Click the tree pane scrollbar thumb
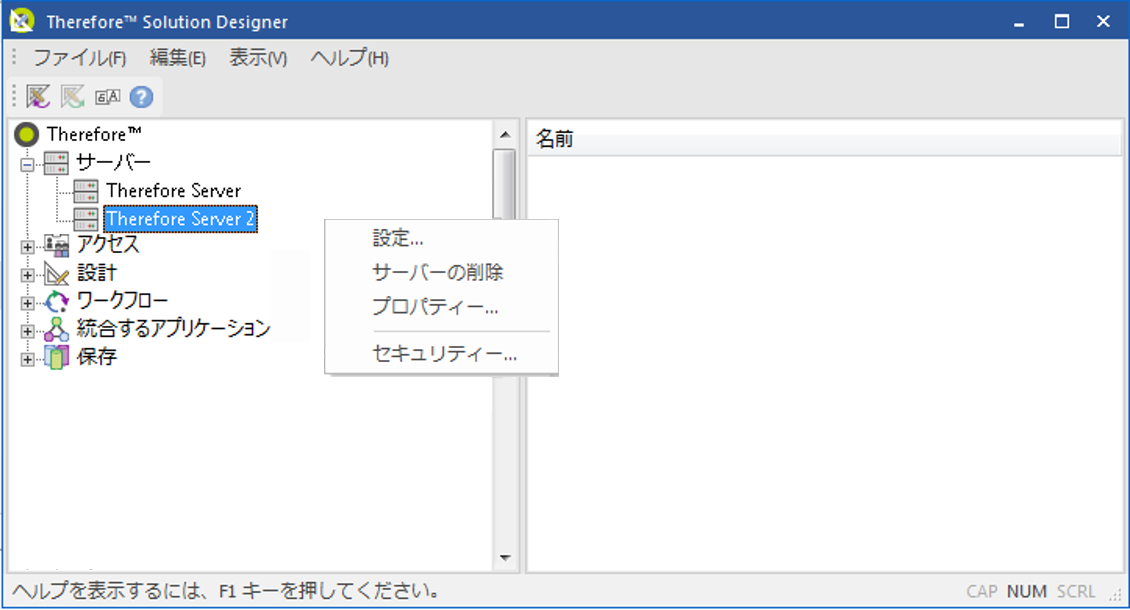Screen dimensions: 1130x610 tap(504, 184)
